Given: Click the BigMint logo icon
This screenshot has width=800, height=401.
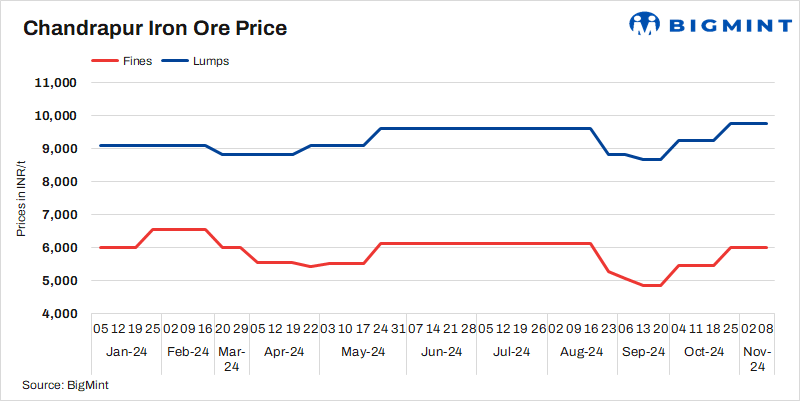Looking at the screenshot, I should [x=646, y=24].
